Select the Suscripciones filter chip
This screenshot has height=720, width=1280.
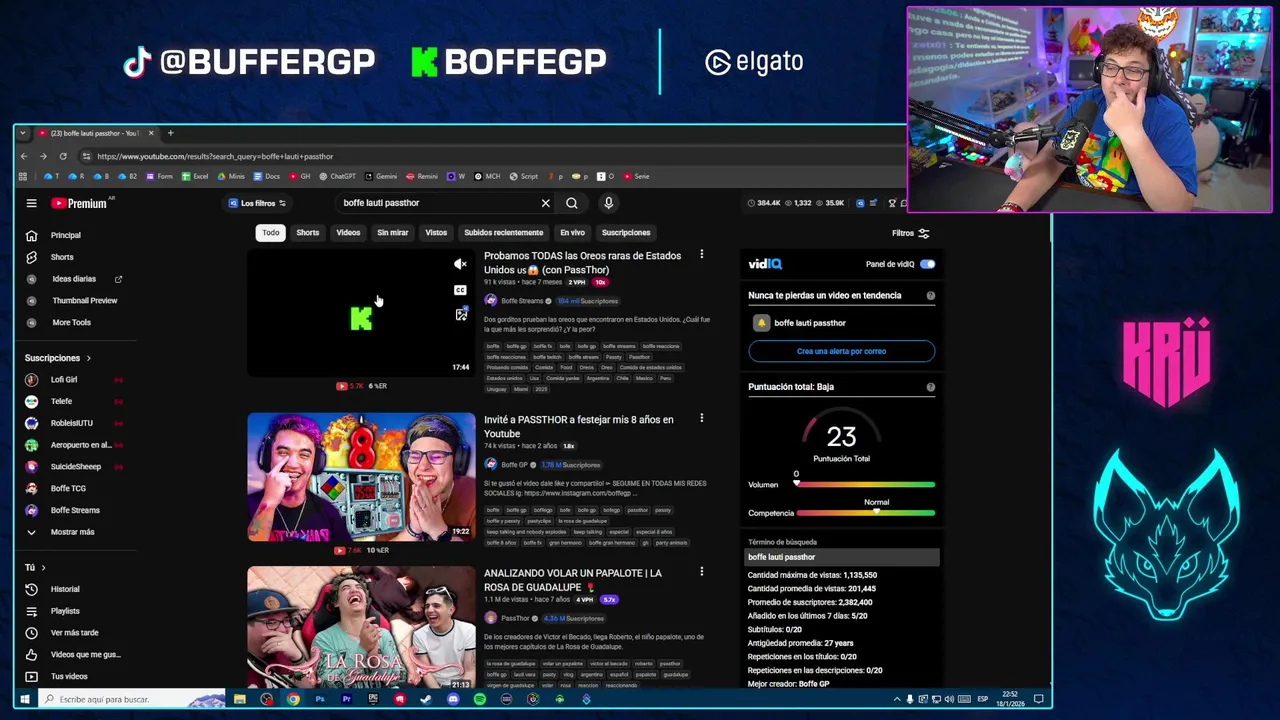coord(626,233)
